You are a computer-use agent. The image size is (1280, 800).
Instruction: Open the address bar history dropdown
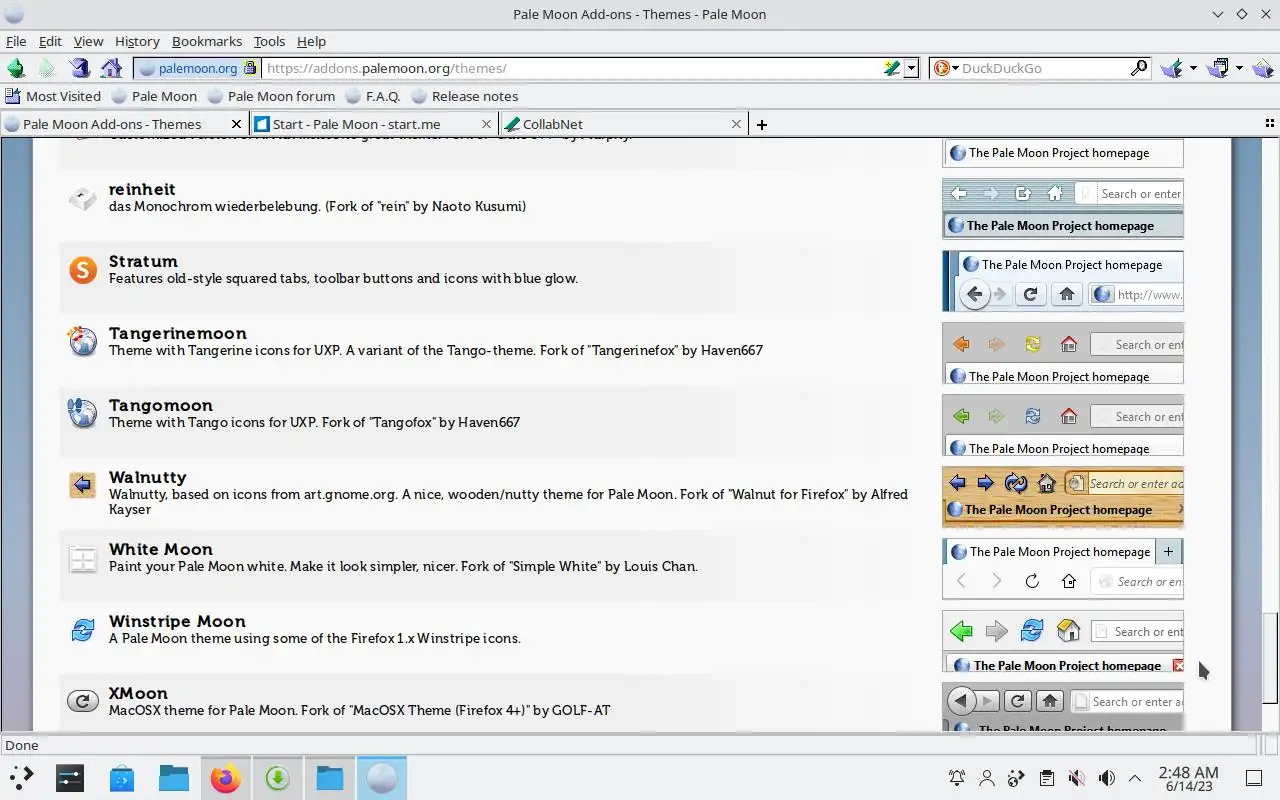(x=911, y=68)
